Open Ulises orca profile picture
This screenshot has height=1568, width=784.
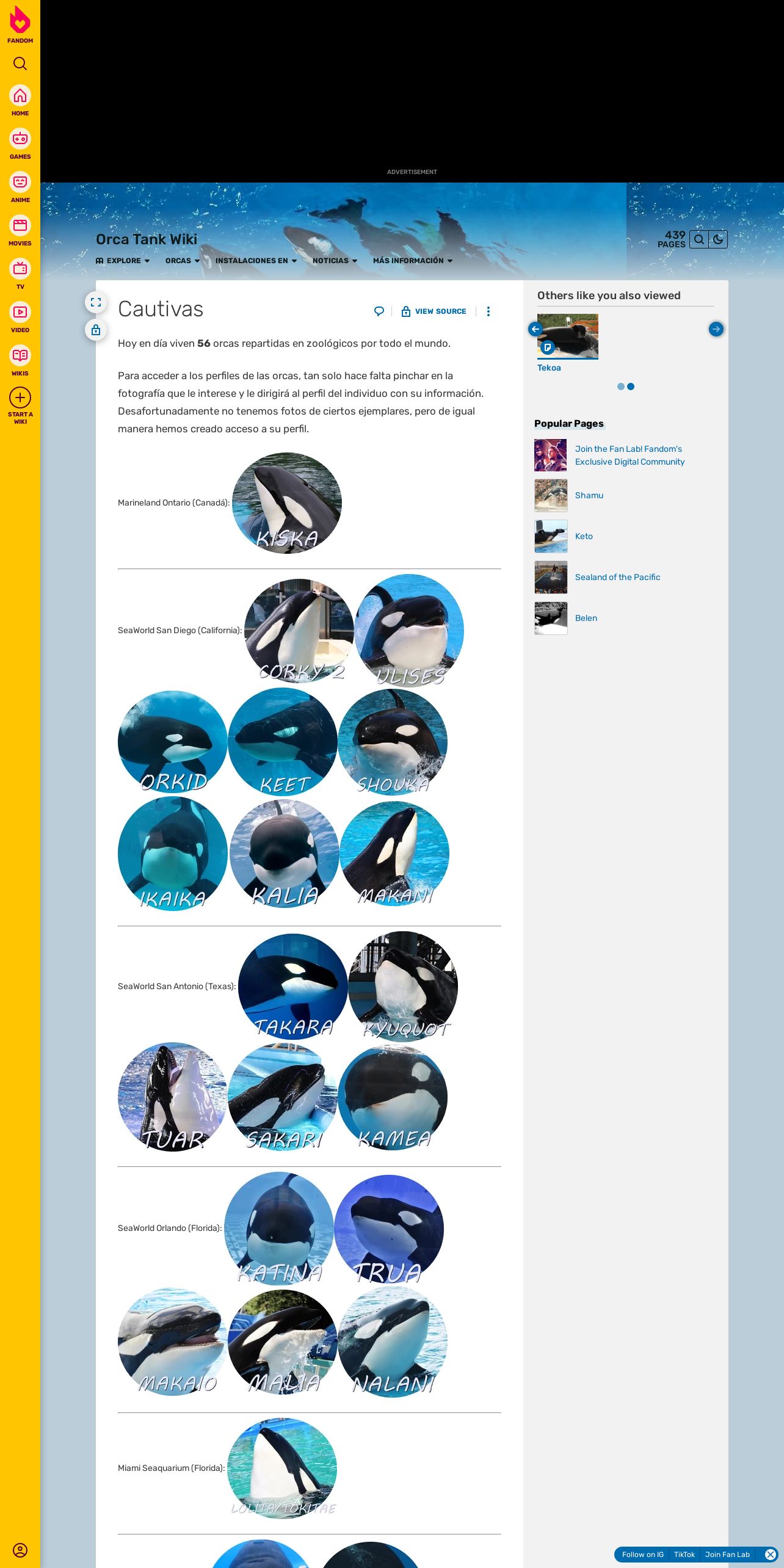tap(409, 631)
